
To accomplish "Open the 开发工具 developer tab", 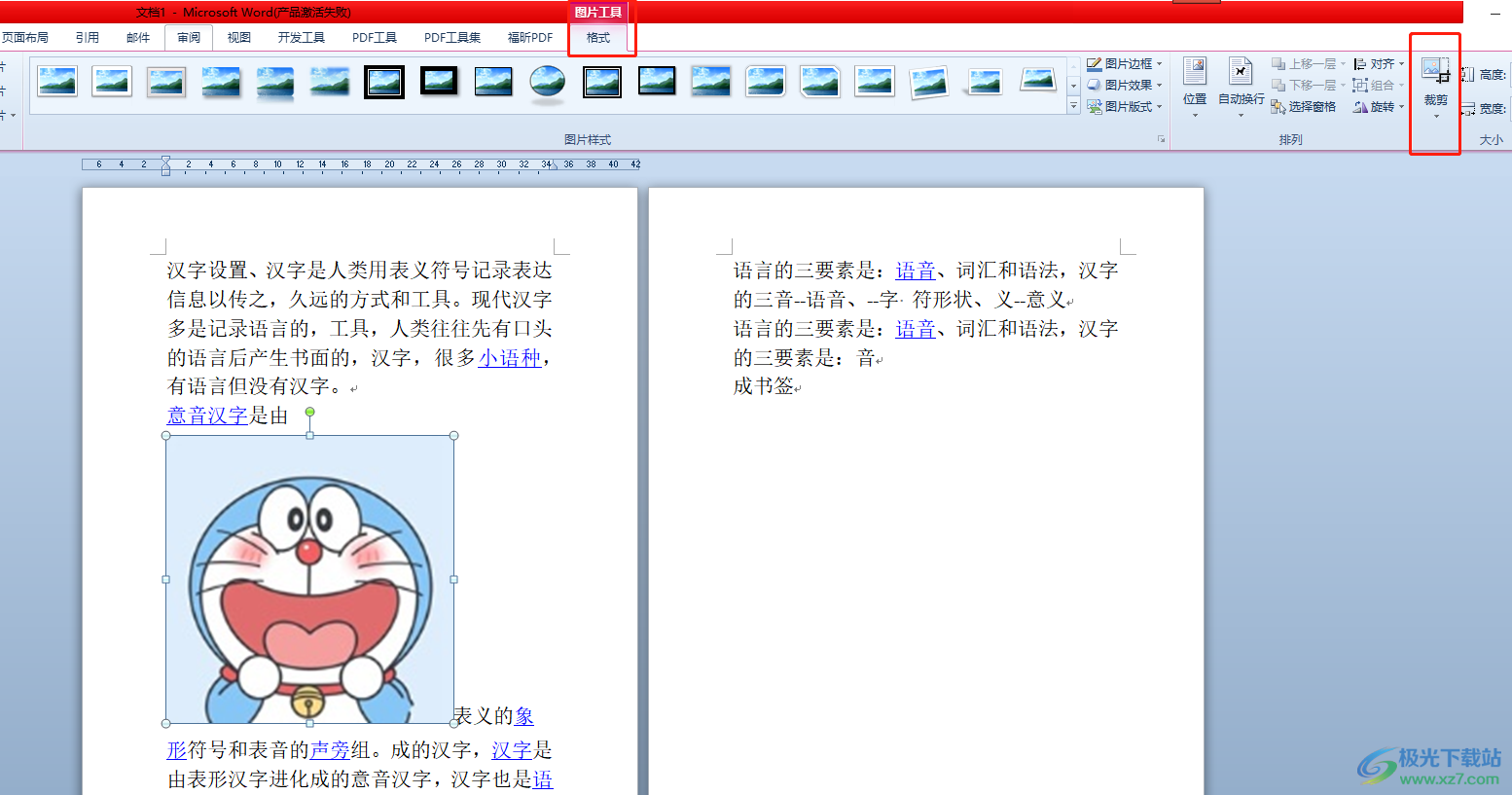I will [x=302, y=37].
